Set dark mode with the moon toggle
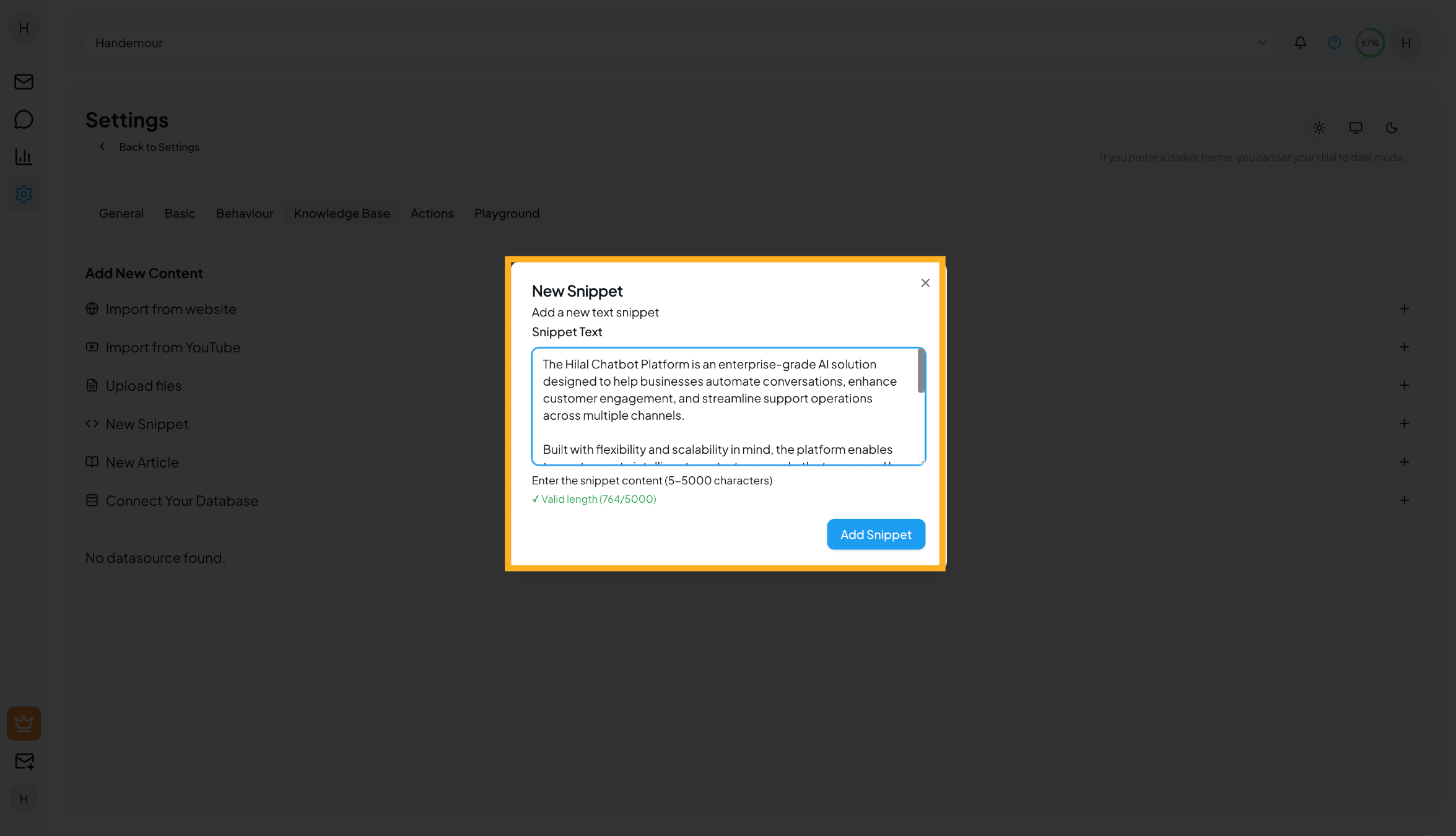The image size is (1456, 836). click(x=1392, y=128)
